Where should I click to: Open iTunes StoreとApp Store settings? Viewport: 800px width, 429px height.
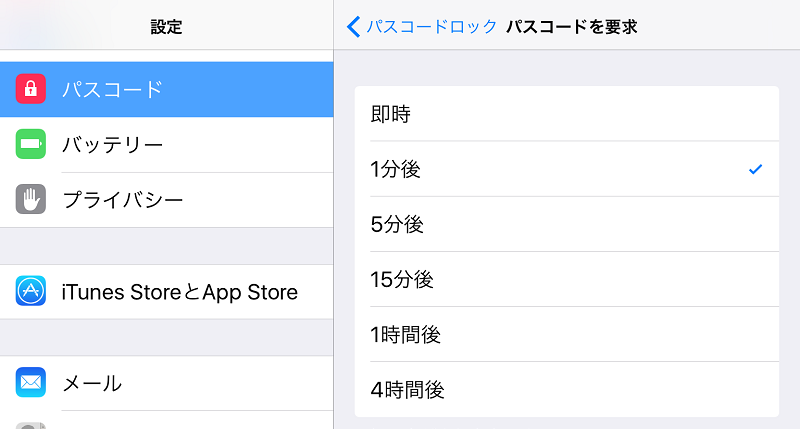click(166, 291)
